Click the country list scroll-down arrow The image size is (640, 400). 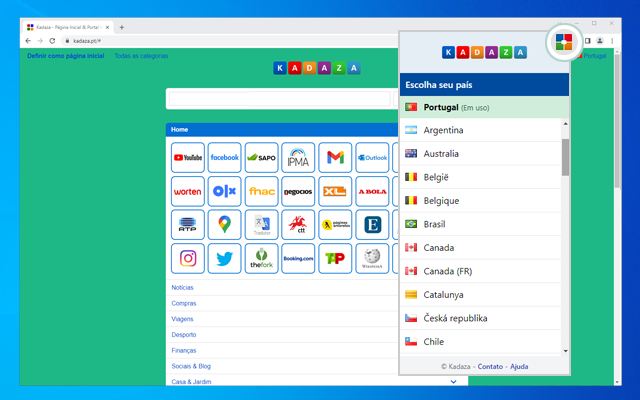(565, 351)
